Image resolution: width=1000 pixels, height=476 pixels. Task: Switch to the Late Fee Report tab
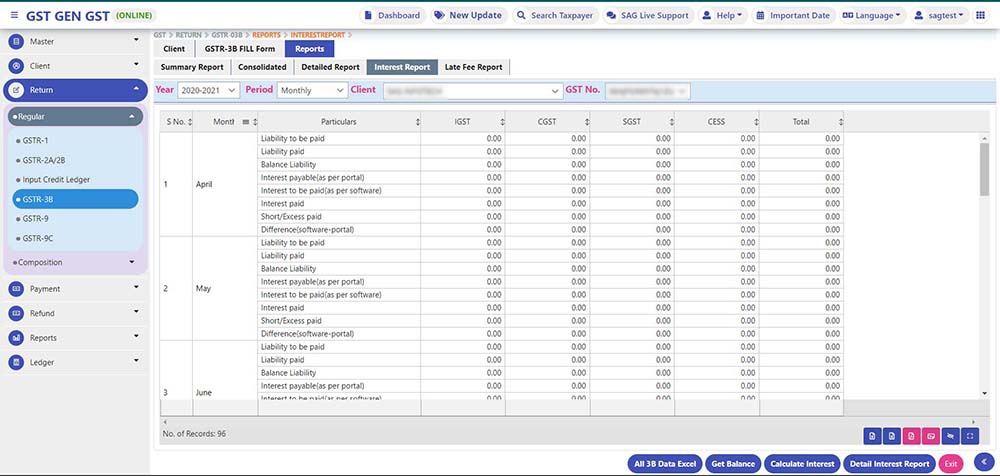(x=473, y=67)
